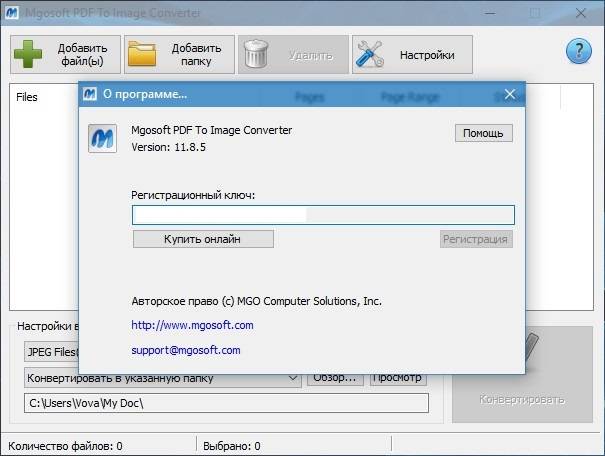The width and height of the screenshot is (605, 456).
Task: Open the http://www.mgosoft.com link
Action: pyautogui.click(x=192, y=325)
